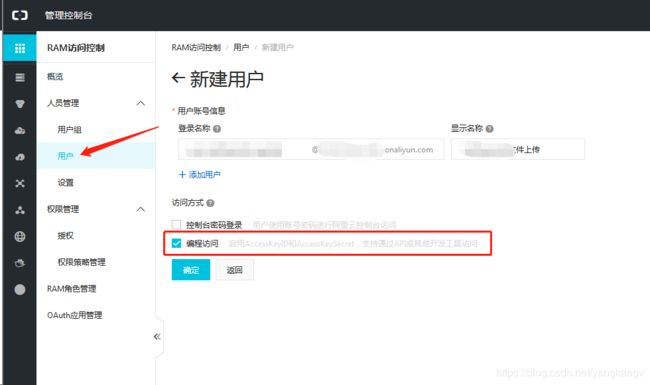Open 设置 menu item
The image size is (650, 385).
[x=65, y=183]
